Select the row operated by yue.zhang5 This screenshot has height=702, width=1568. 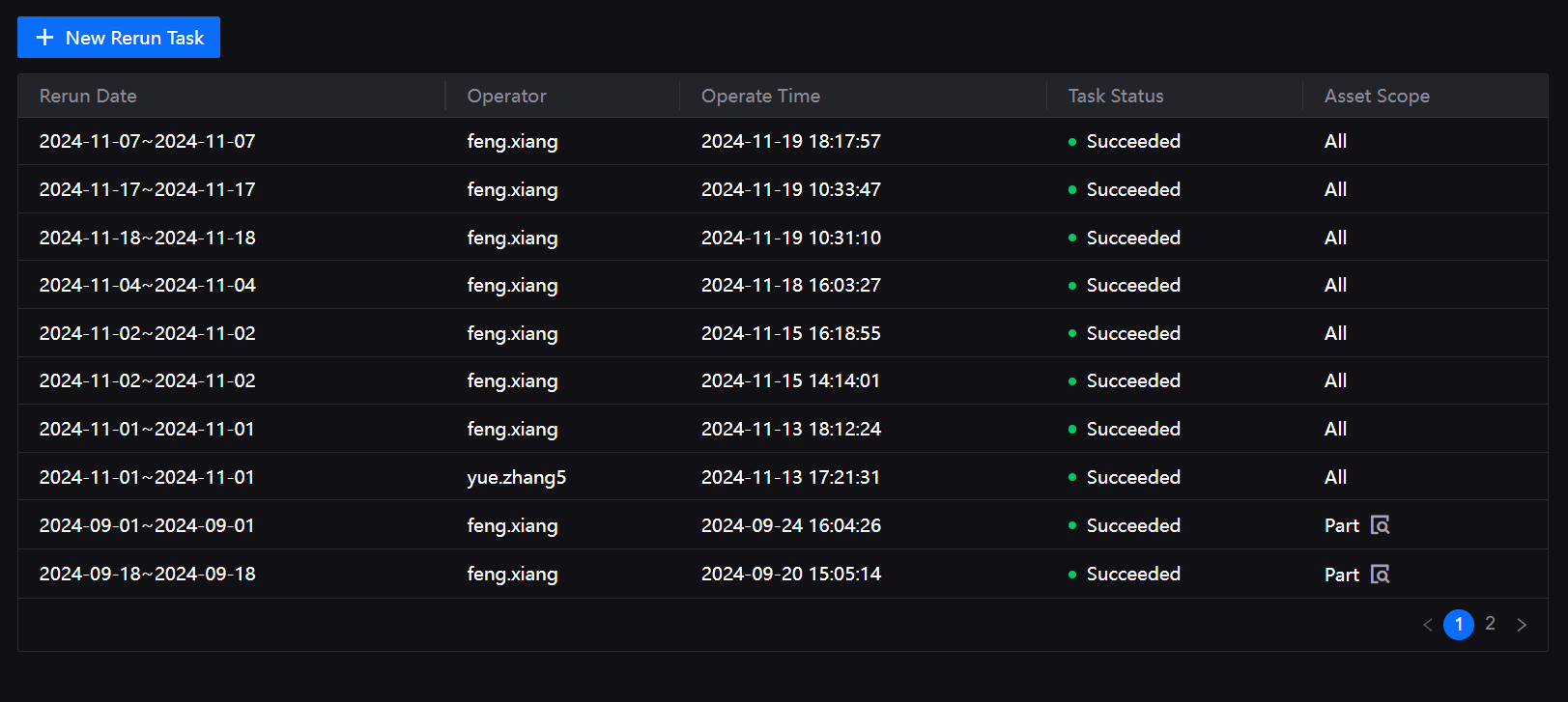point(516,477)
